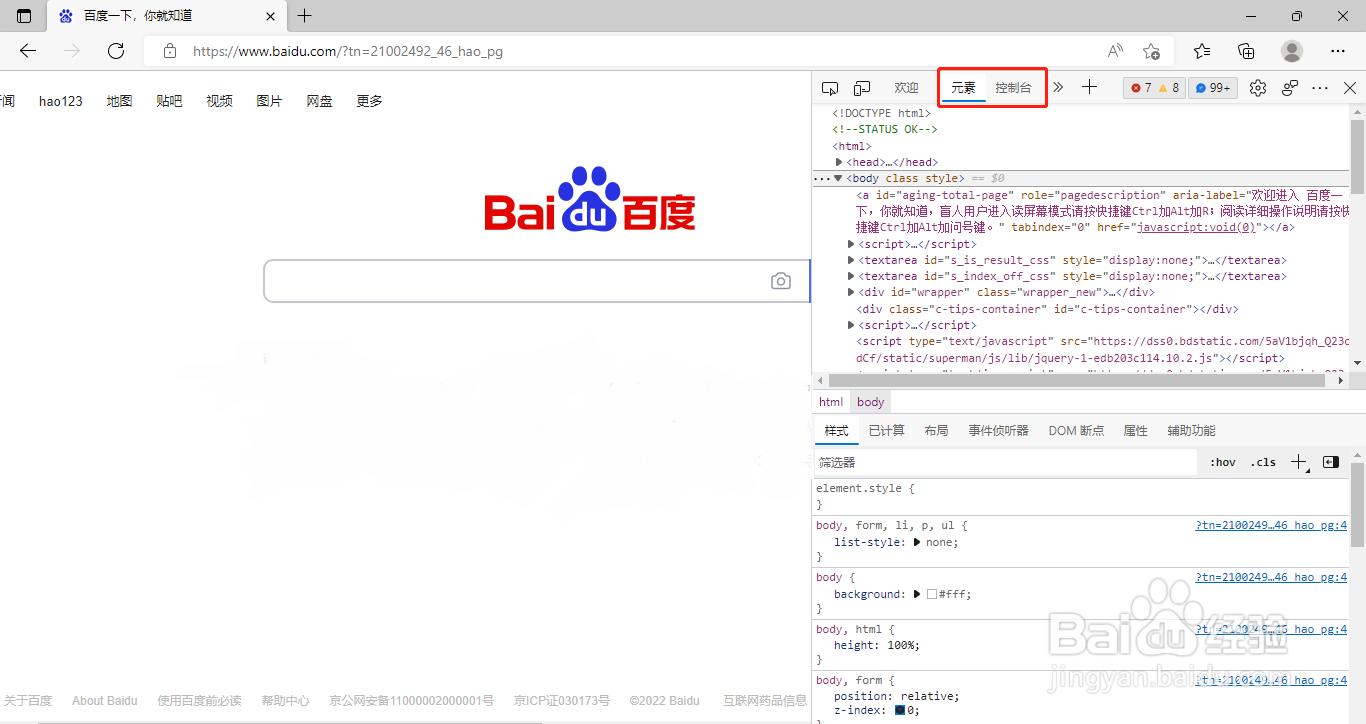The width and height of the screenshot is (1366, 724).
Task: Close the DevTools panel
Action: (1350, 88)
